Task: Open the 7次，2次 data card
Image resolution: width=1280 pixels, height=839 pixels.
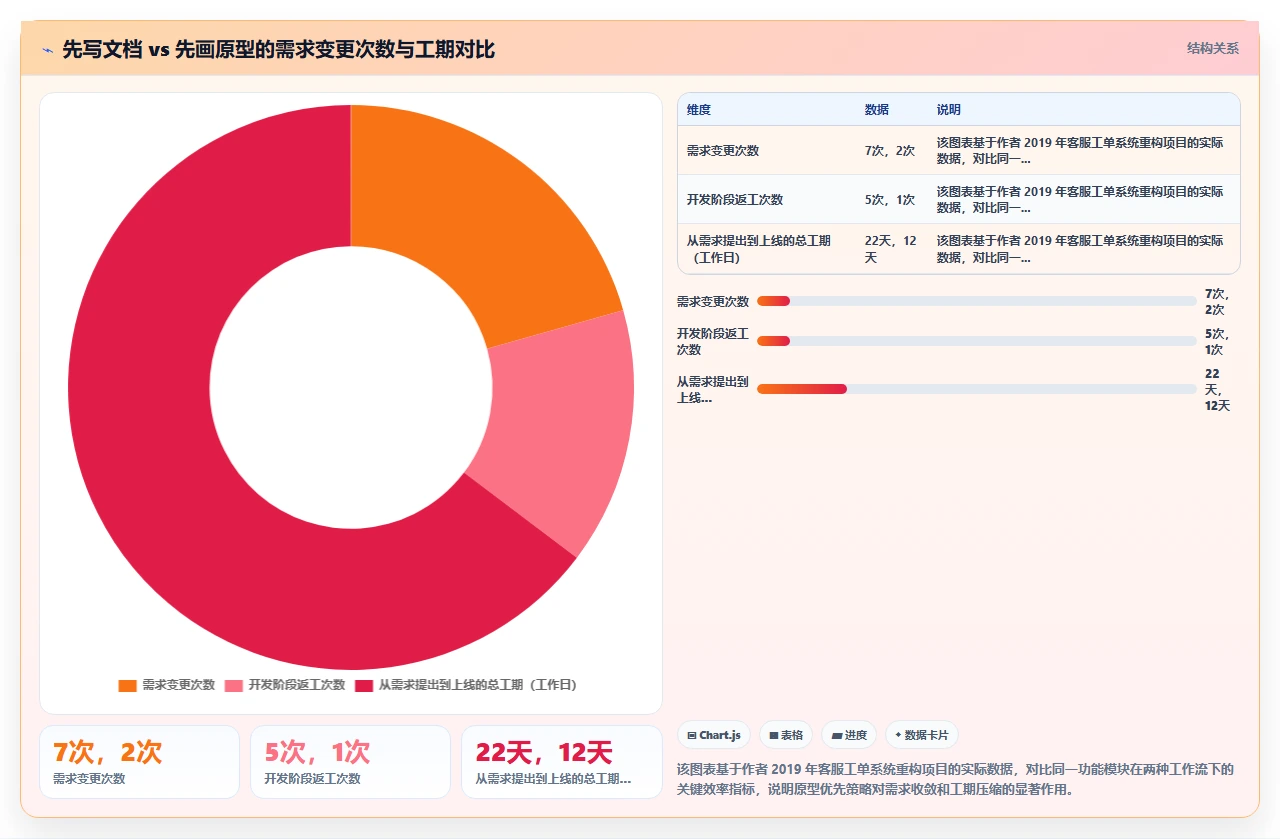Action: 140,762
